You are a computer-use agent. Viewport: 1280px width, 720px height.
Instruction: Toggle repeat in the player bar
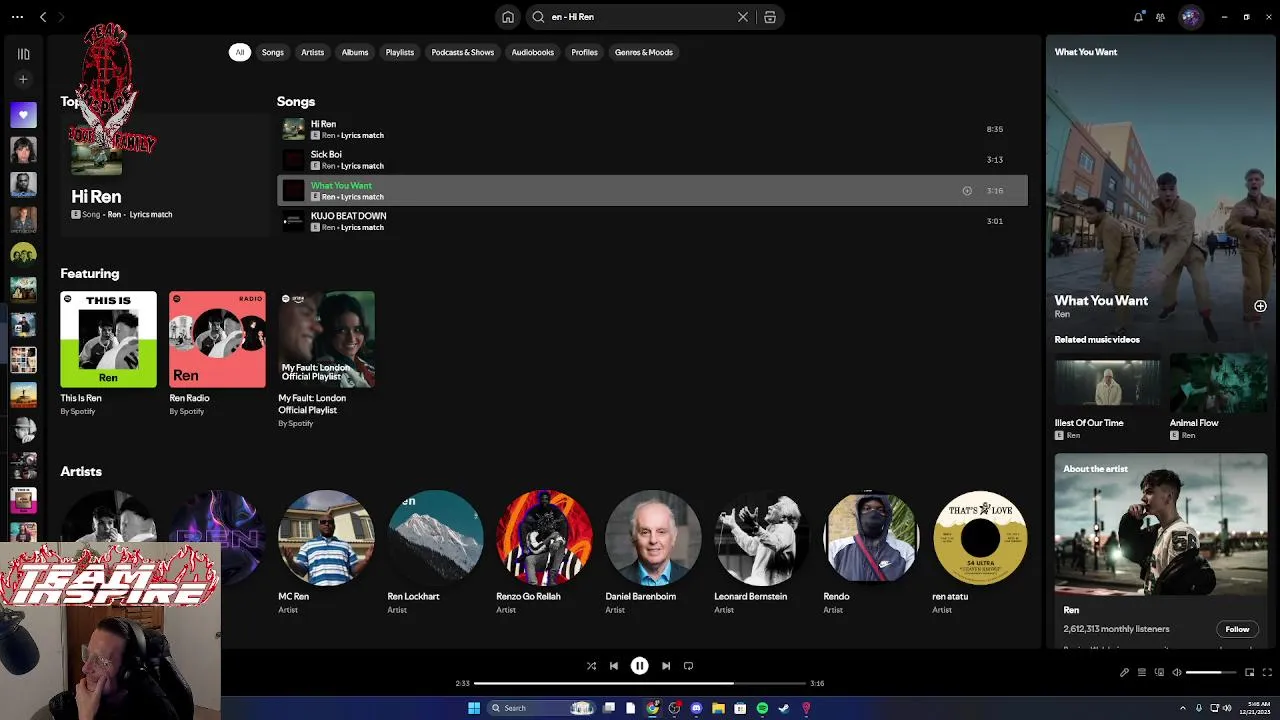pos(688,665)
